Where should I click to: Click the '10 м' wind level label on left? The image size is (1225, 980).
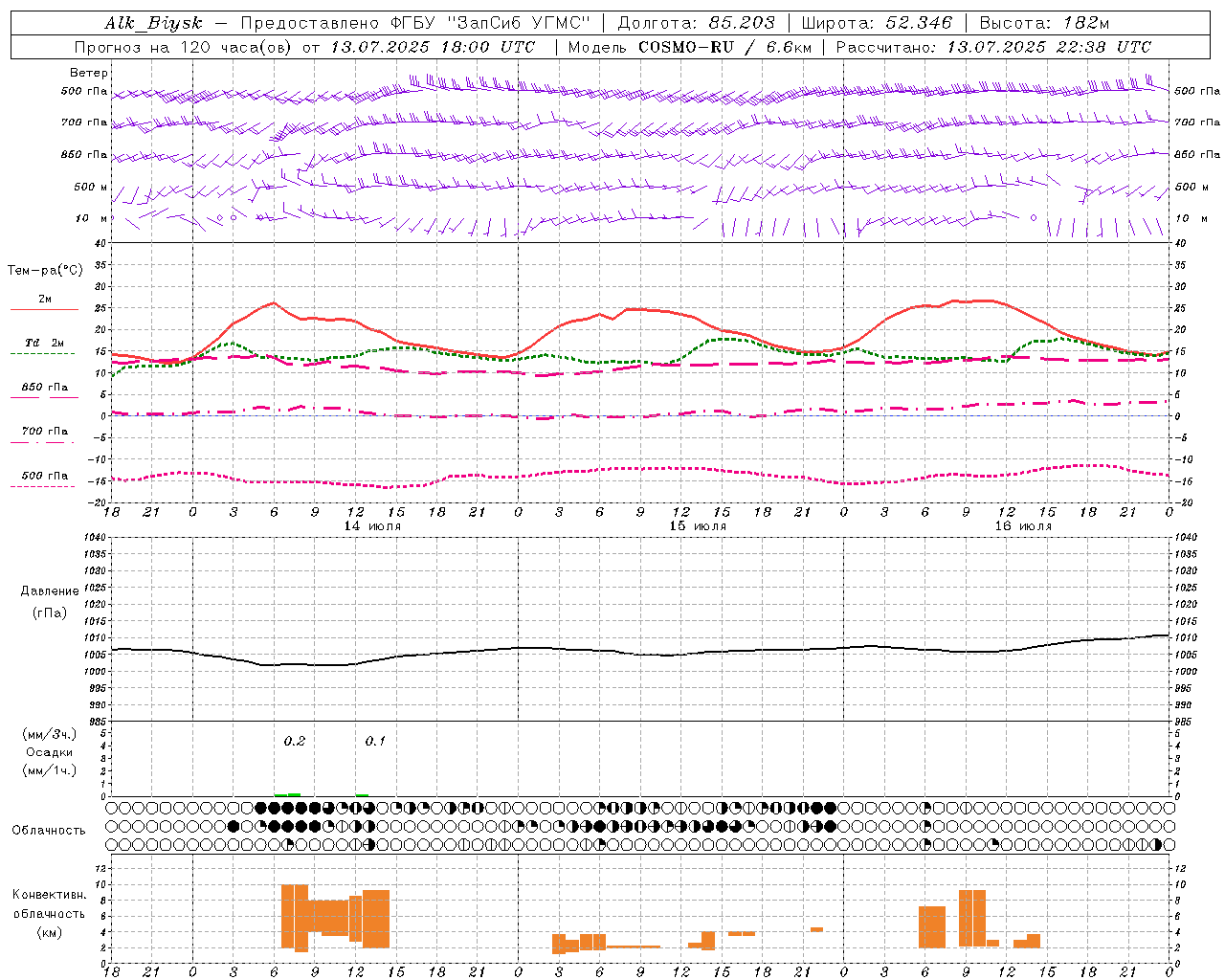tap(92, 218)
